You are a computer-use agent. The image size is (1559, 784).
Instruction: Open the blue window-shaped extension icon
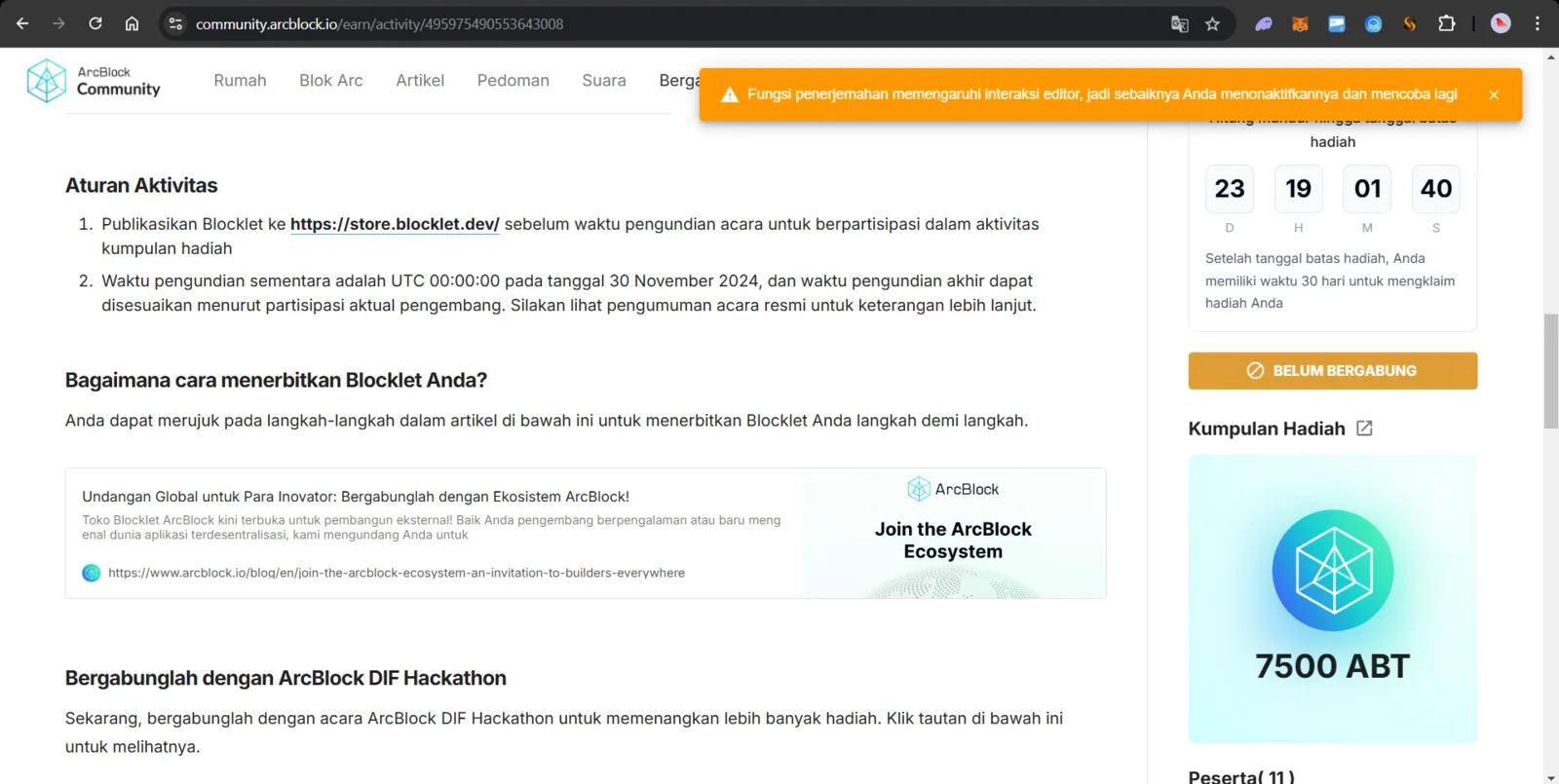coord(1337,23)
